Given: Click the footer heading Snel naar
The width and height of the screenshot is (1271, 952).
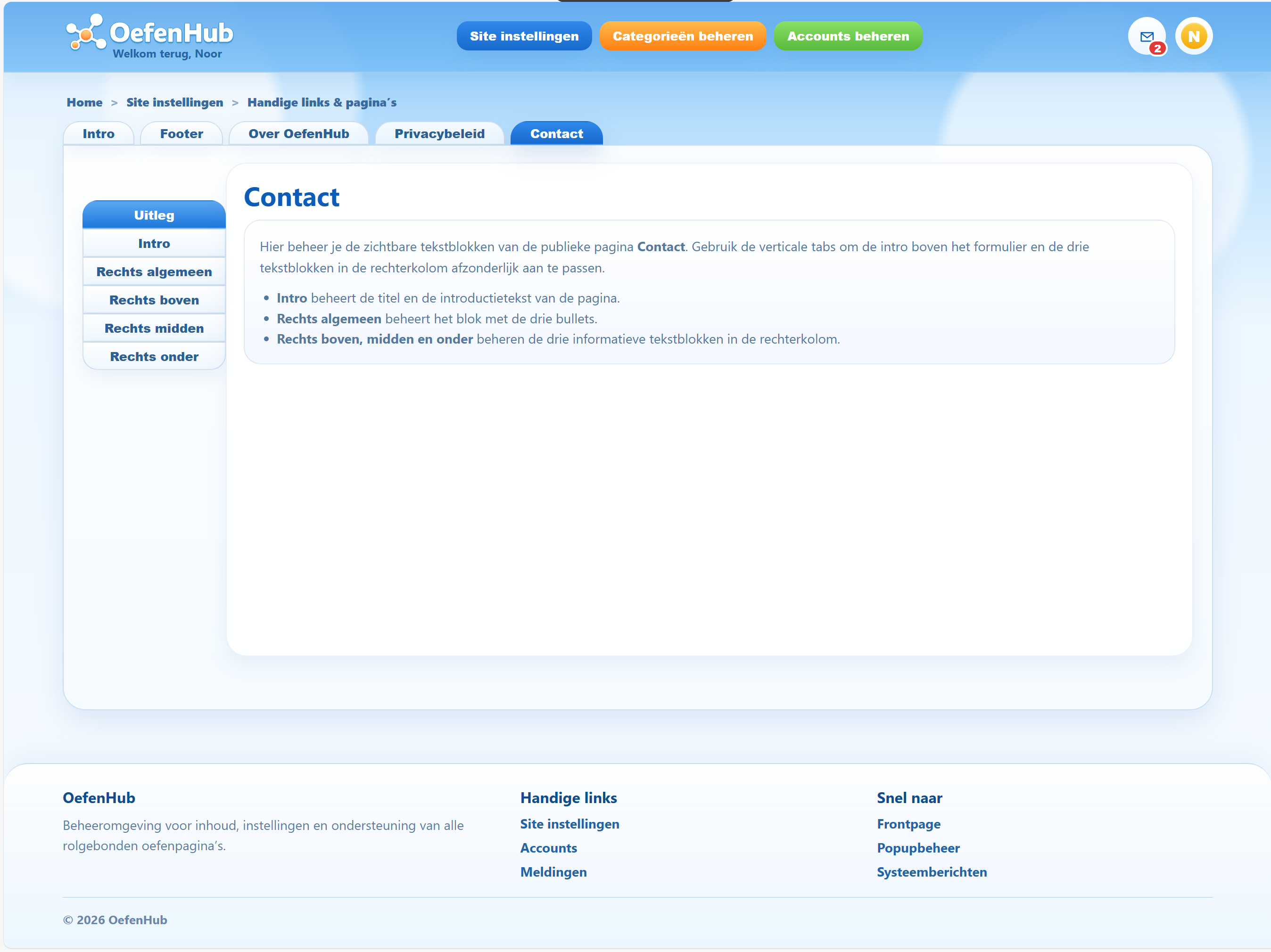Looking at the screenshot, I should tap(909, 797).
